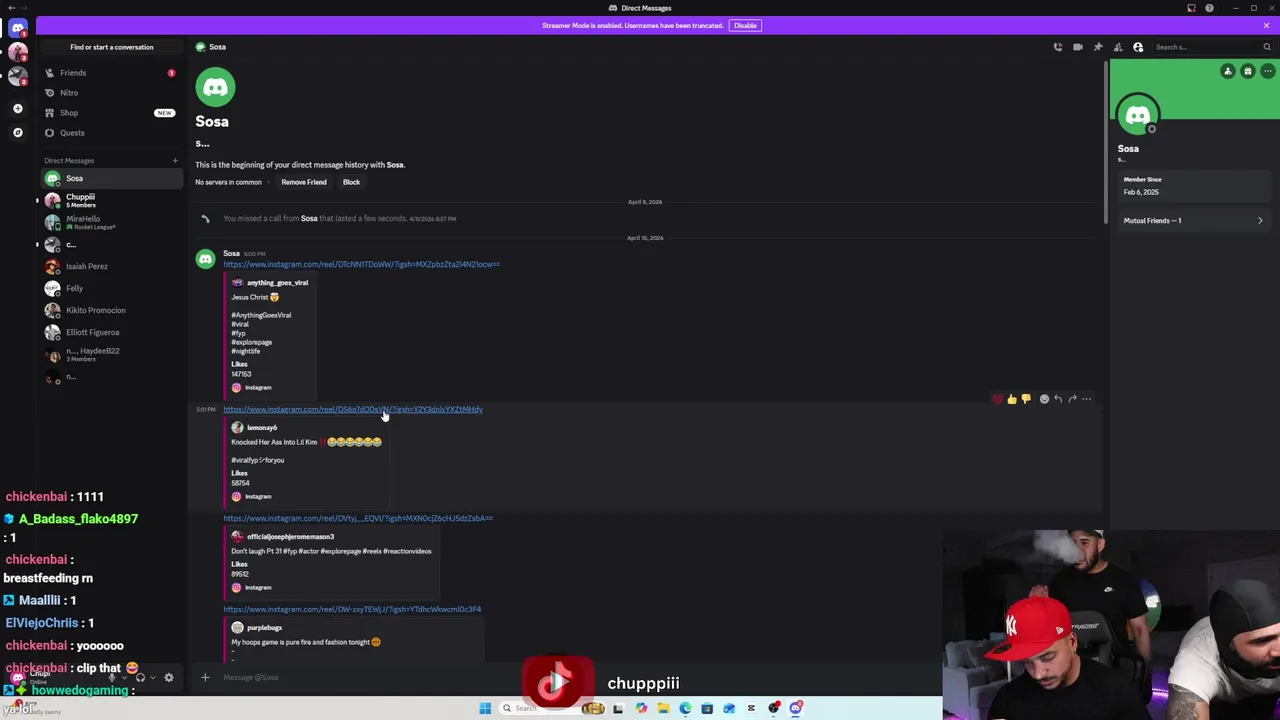Select the Sosa direct message
The image size is (1280, 720).
(x=111, y=178)
